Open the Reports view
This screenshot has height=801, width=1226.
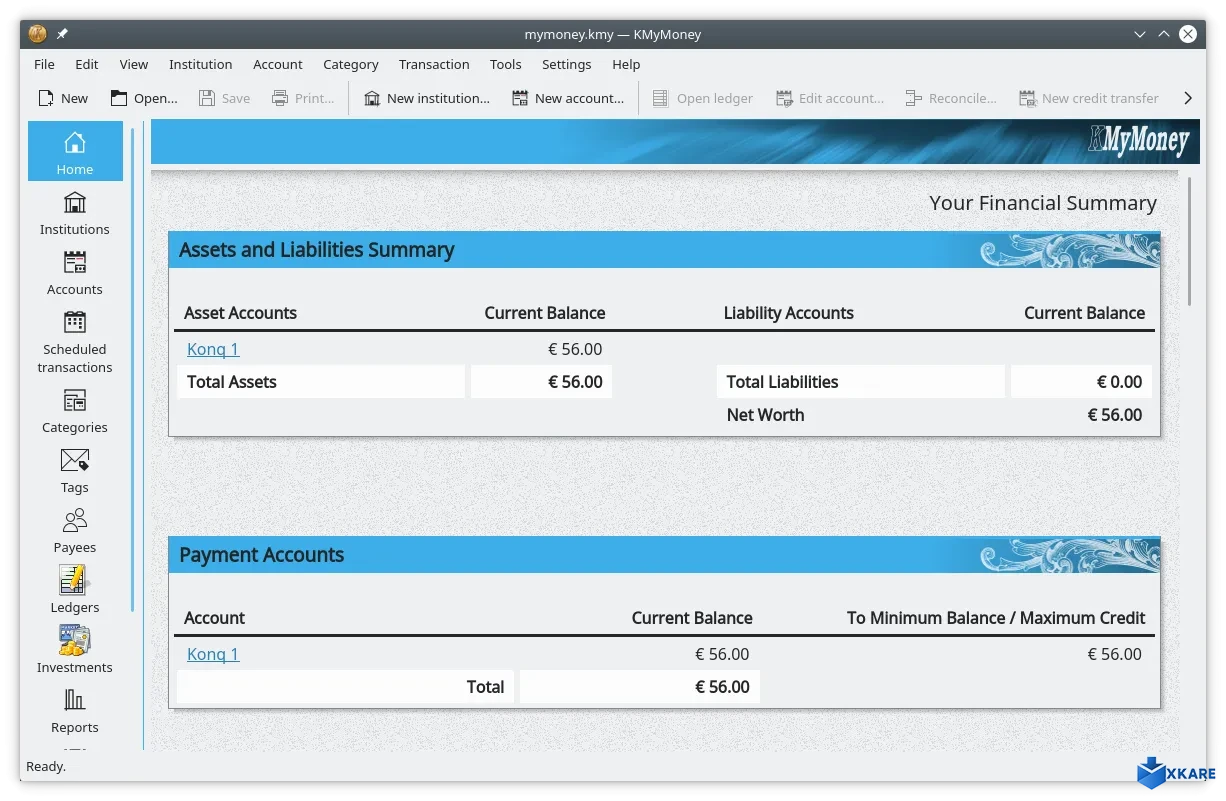pos(75,711)
